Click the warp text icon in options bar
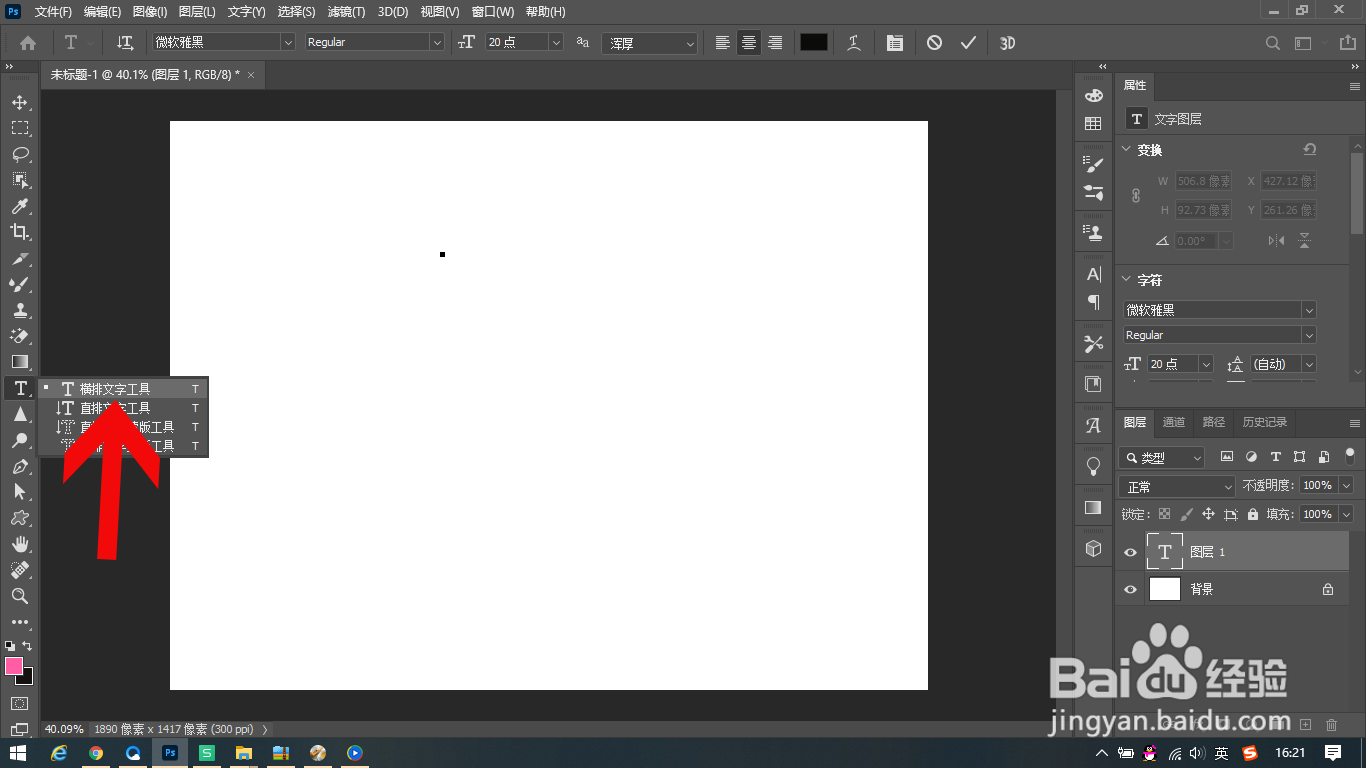This screenshot has width=1366, height=768. [x=853, y=43]
